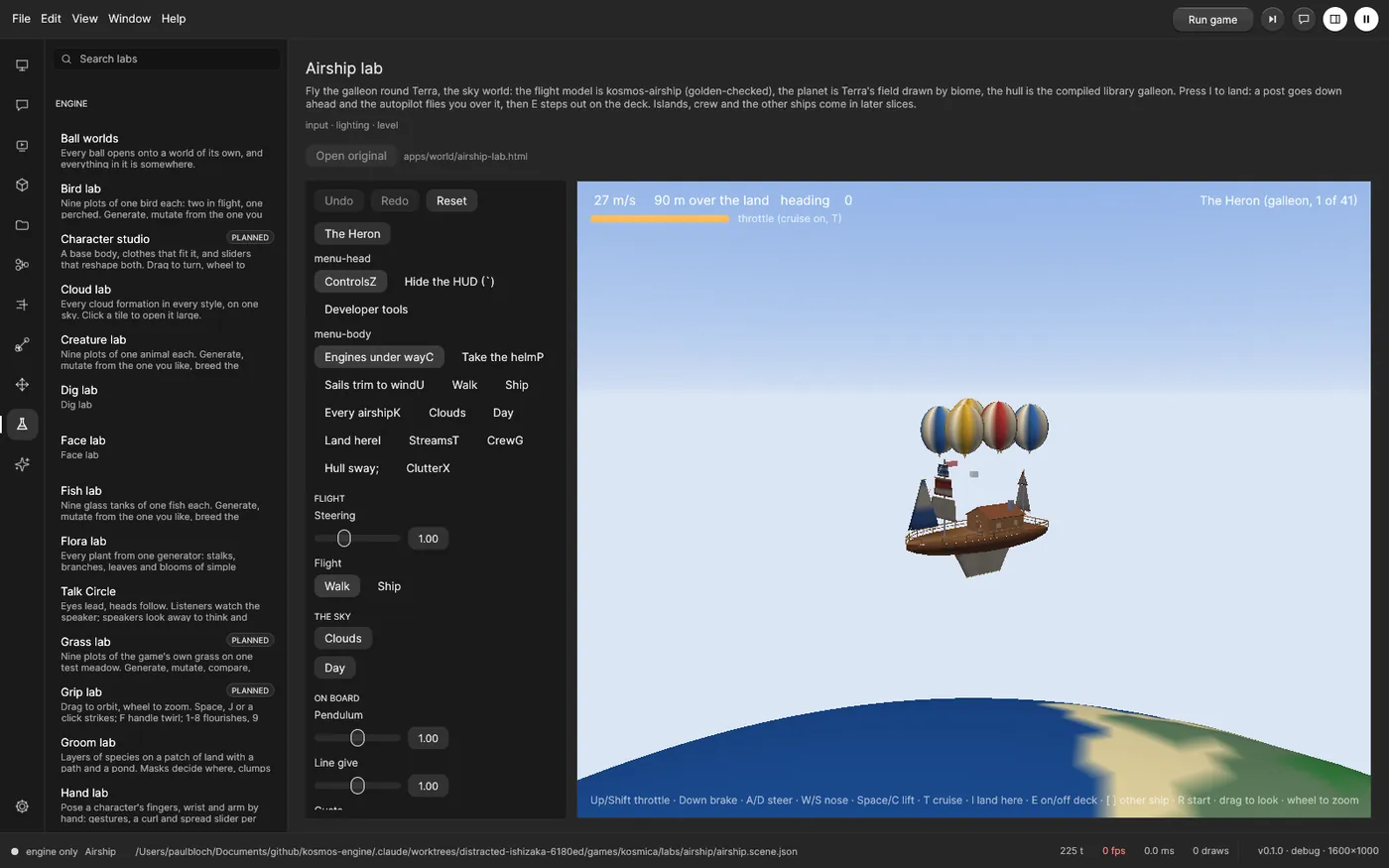Toggle Streams option in menu-body

point(434,440)
